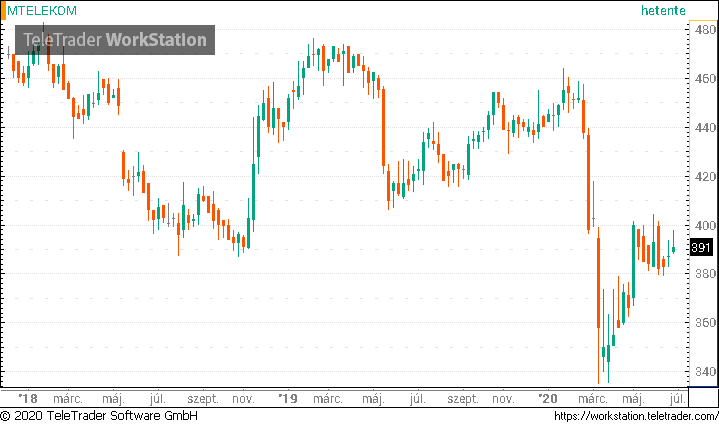Click the 391 current price marker

[701, 248]
